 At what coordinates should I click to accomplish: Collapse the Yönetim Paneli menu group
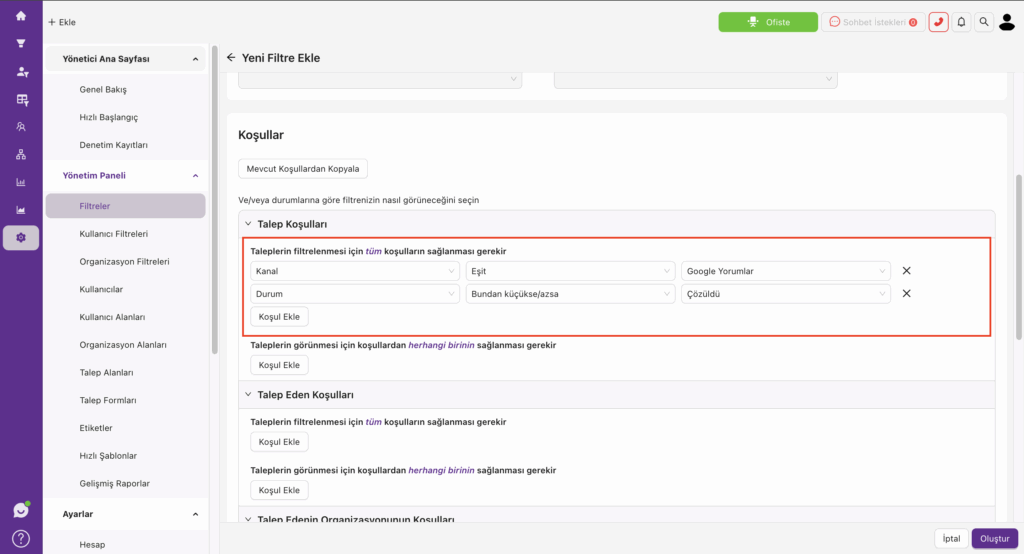coord(195,176)
